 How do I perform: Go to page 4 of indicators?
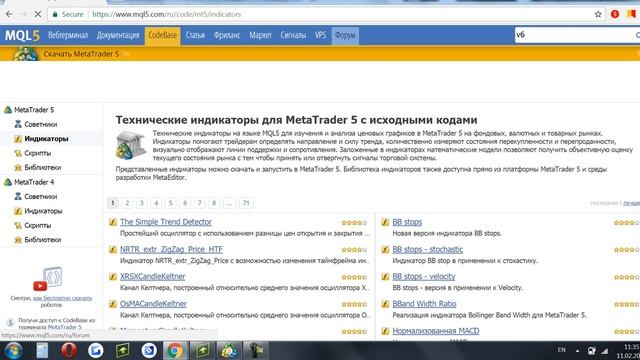point(156,203)
